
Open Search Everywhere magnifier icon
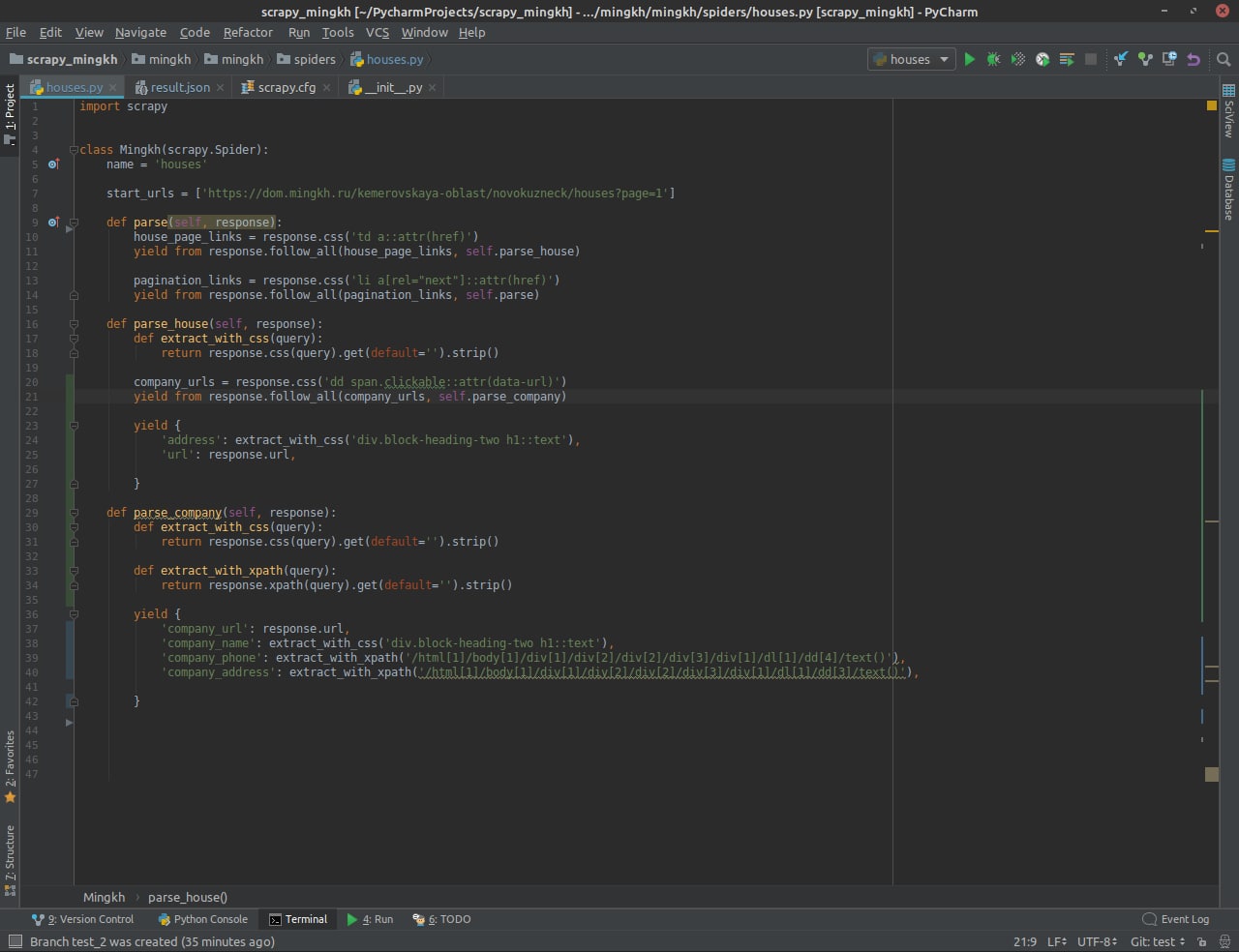pos(1224,59)
